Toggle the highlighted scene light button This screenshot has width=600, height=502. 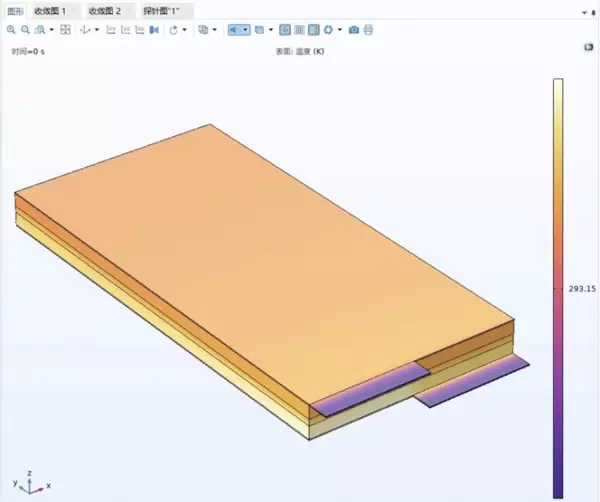[x=234, y=30]
